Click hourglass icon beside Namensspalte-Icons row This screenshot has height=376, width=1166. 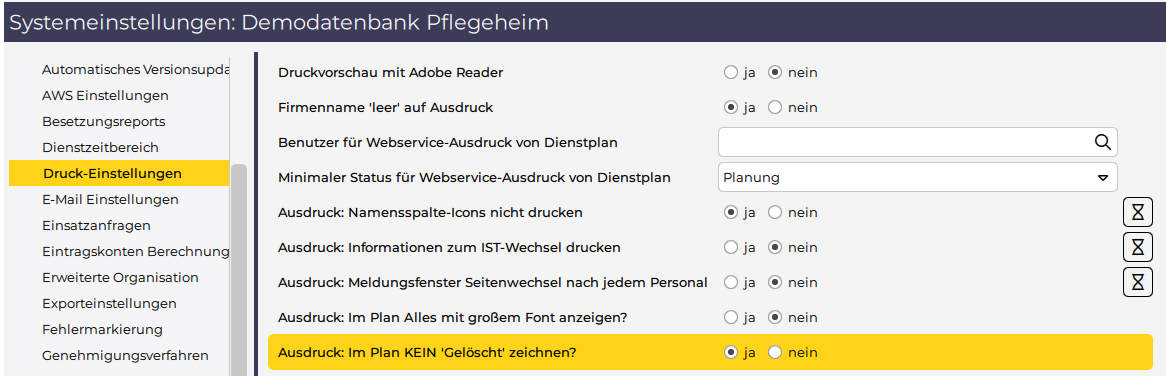click(1138, 213)
